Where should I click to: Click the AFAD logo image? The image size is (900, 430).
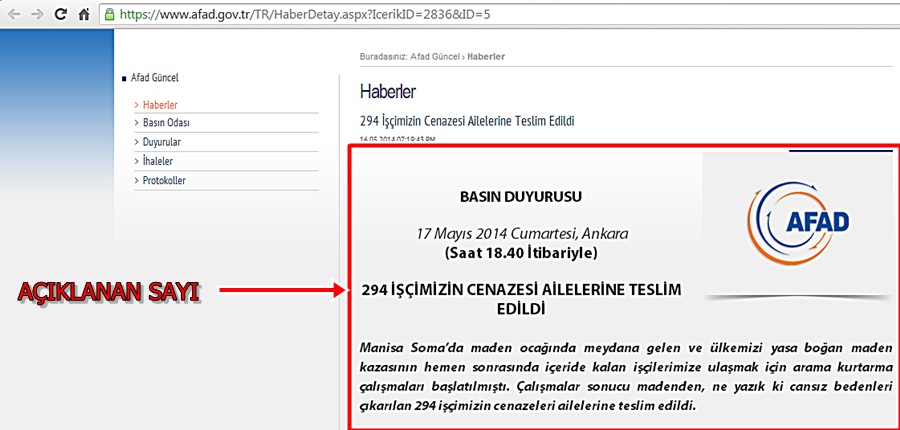point(796,221)
